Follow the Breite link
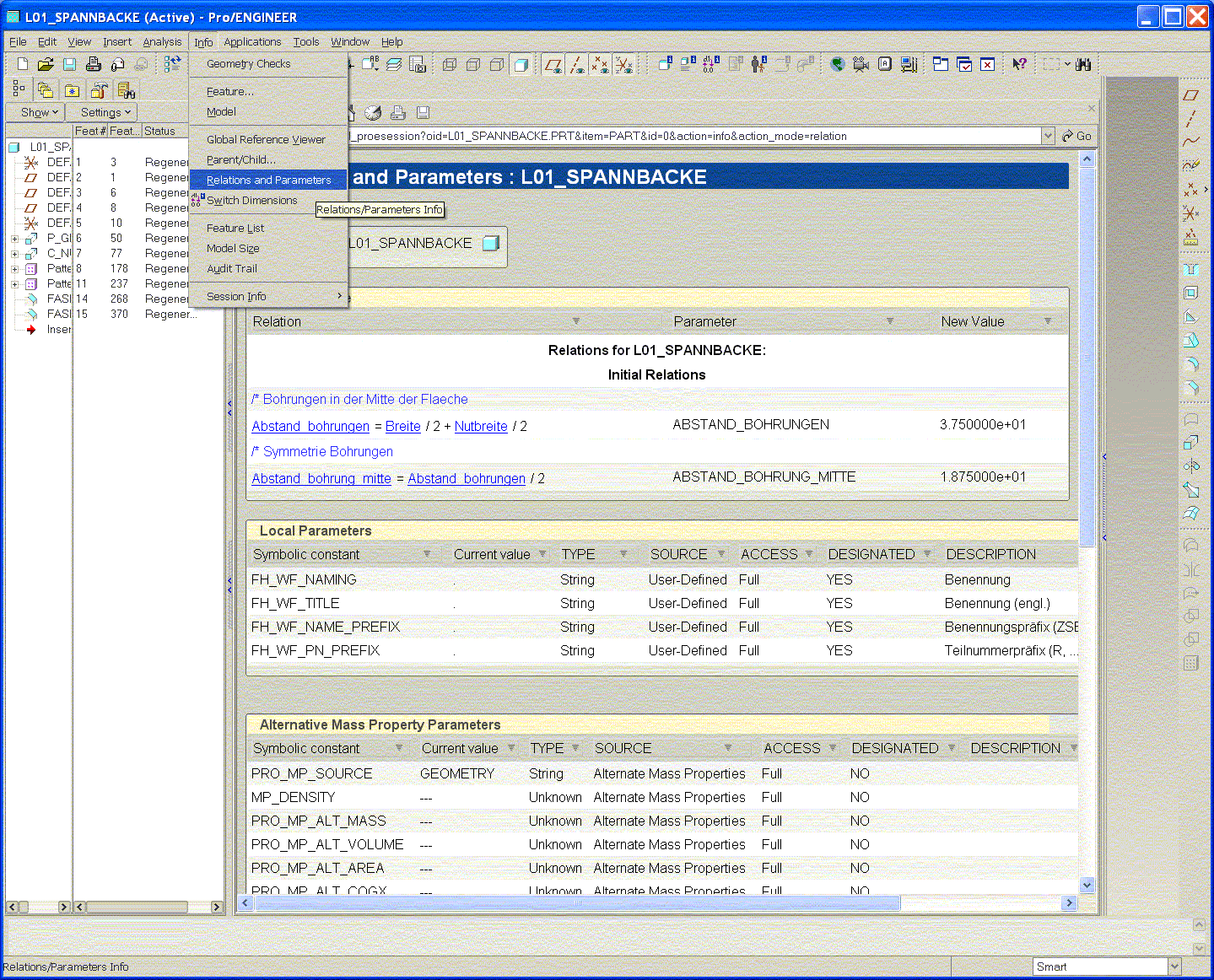1214x980 pixels. [x=402, y=427]
